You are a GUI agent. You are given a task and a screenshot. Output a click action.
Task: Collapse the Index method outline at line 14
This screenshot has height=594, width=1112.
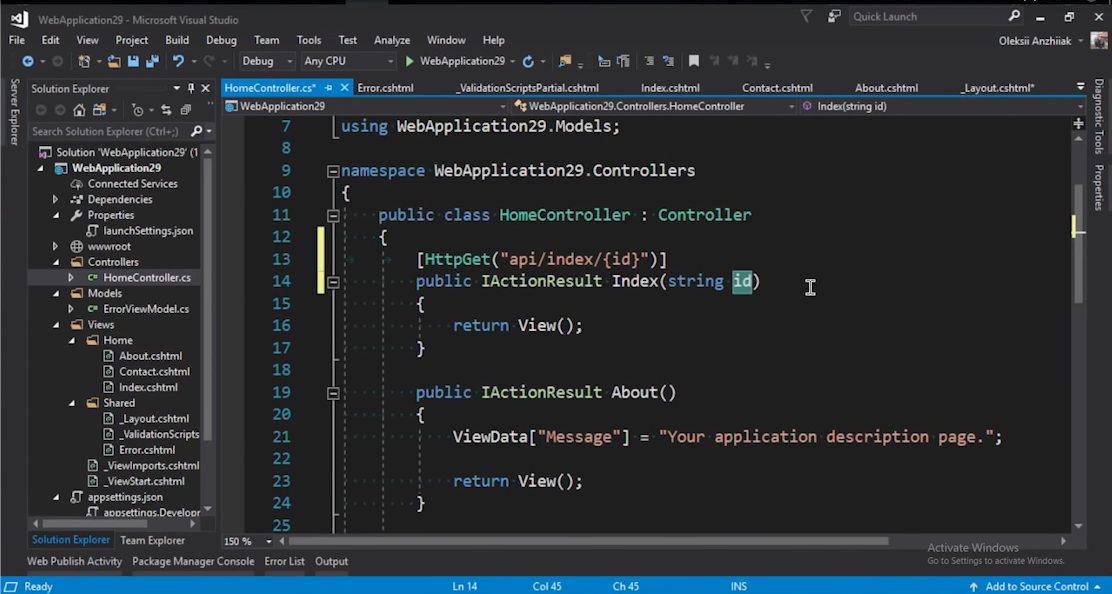pos(333,282)
